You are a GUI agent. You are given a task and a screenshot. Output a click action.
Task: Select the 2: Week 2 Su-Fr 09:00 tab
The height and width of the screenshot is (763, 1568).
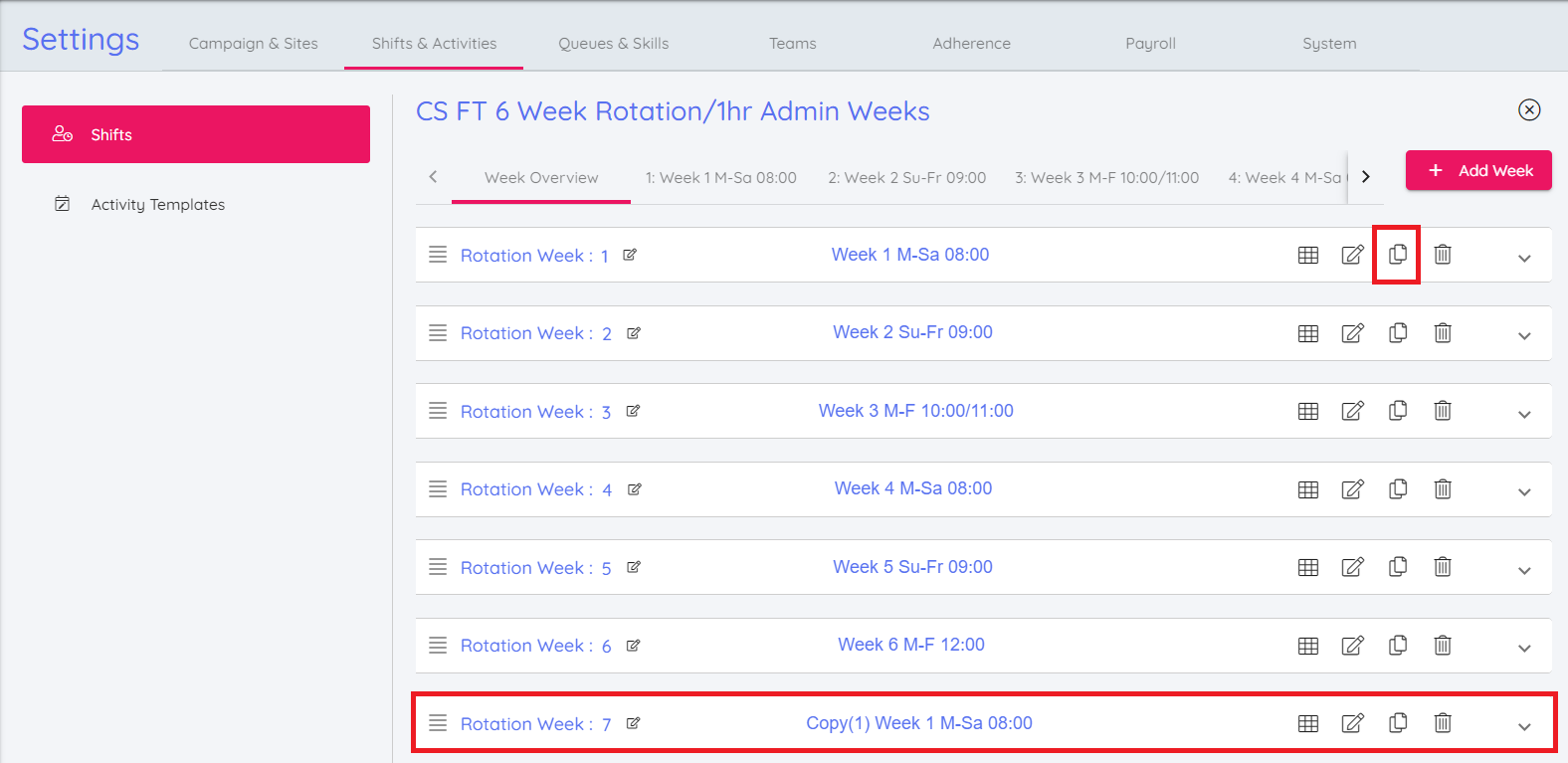coord(906,178)
